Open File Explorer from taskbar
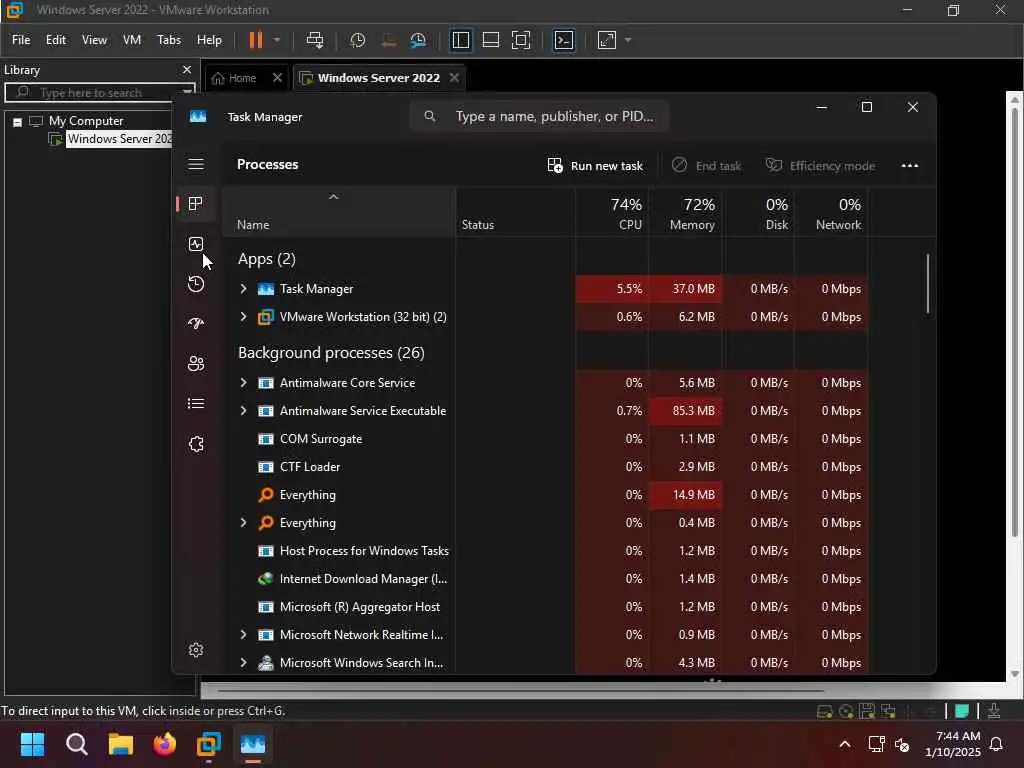 pyautogui.click(x=121, y=744)
